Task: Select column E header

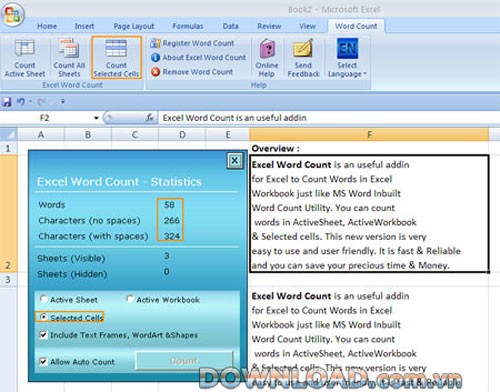Action: click(228, 135)
